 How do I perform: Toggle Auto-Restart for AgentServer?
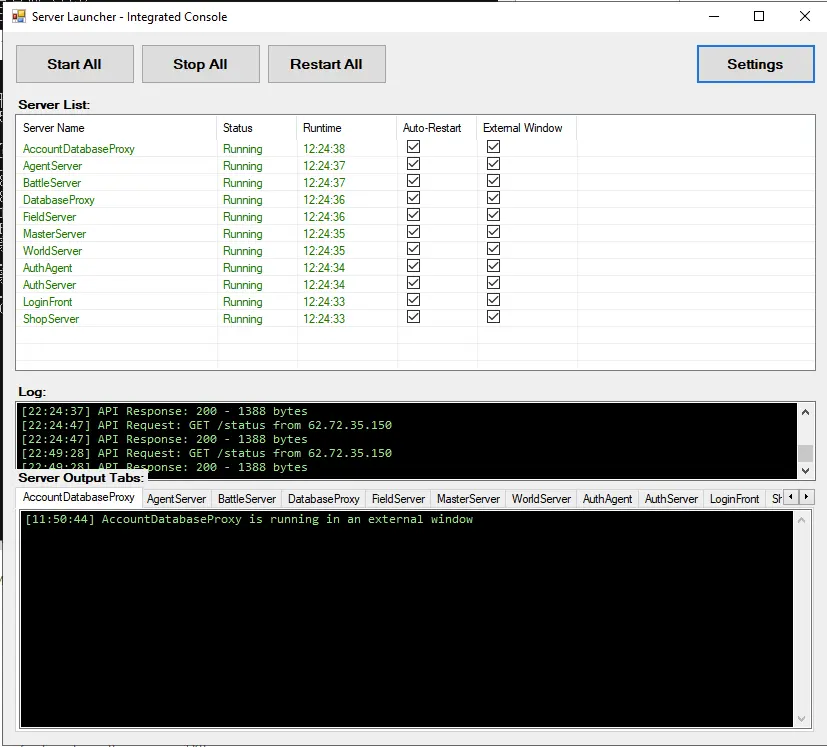pyautogui.click(x=414, y=164)
